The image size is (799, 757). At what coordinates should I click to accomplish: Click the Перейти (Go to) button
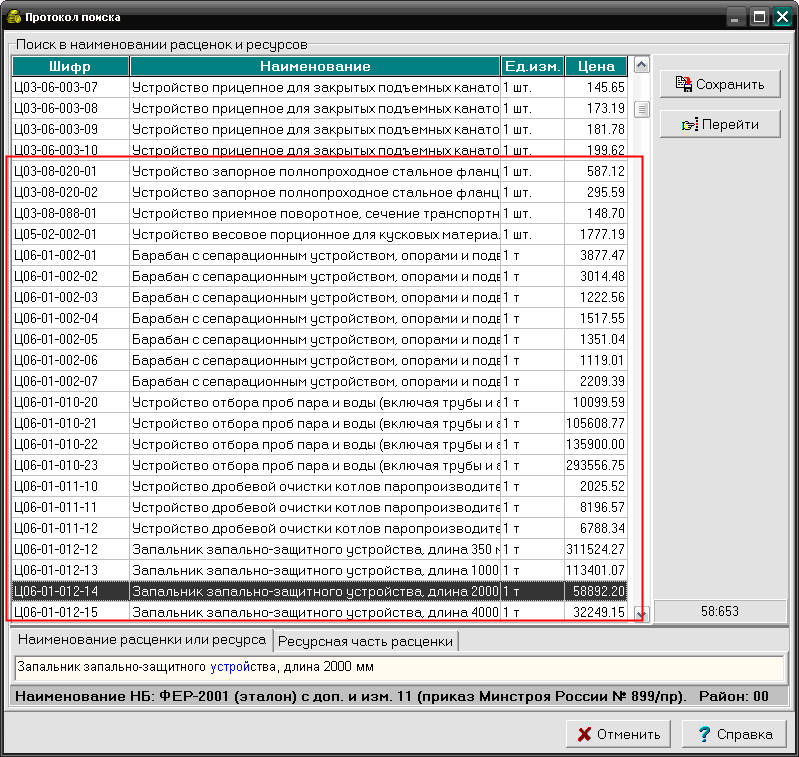(720, 124)
